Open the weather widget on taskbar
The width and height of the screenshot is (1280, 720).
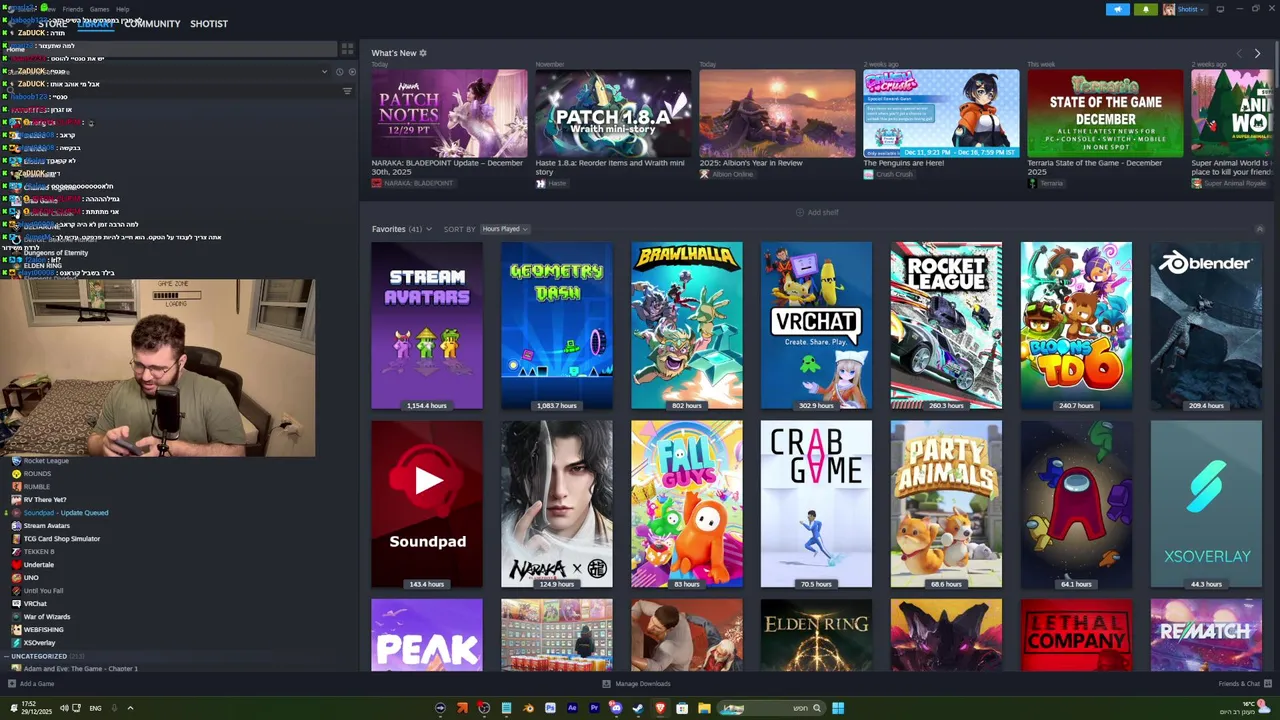coord(1245,708)
